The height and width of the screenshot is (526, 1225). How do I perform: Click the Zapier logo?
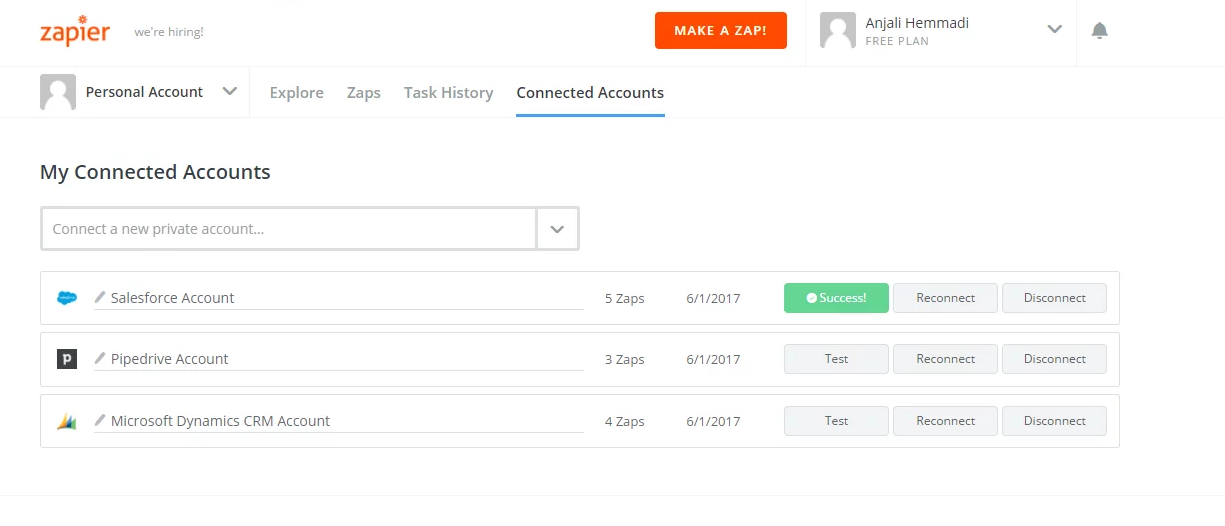coord(75,30)
